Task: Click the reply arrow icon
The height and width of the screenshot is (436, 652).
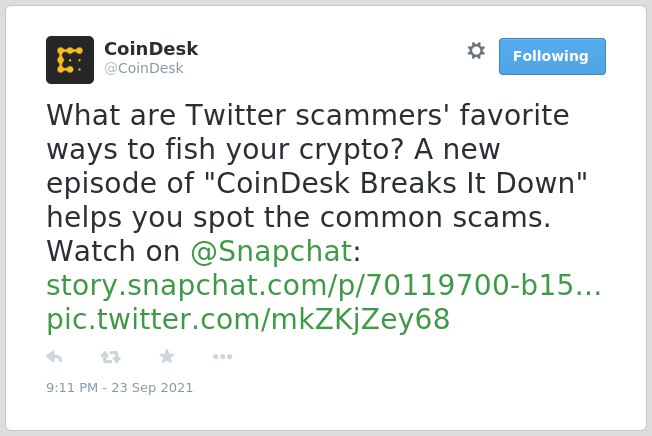Action: pyautogui.click(x=54, y=357)
